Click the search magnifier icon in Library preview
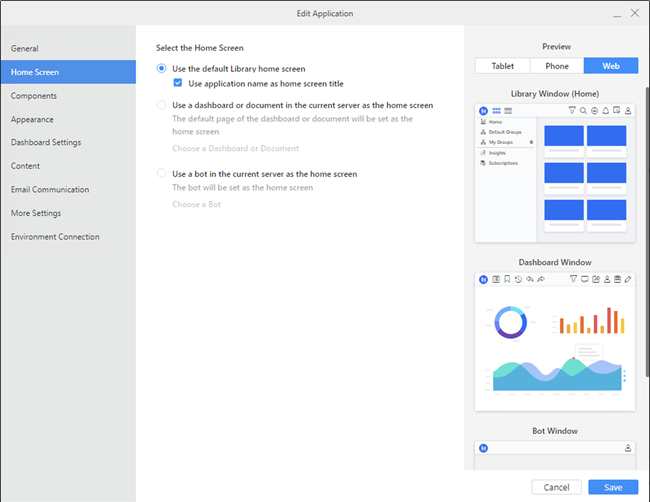Viewport: 650px width, 502px height. point(583,110)
